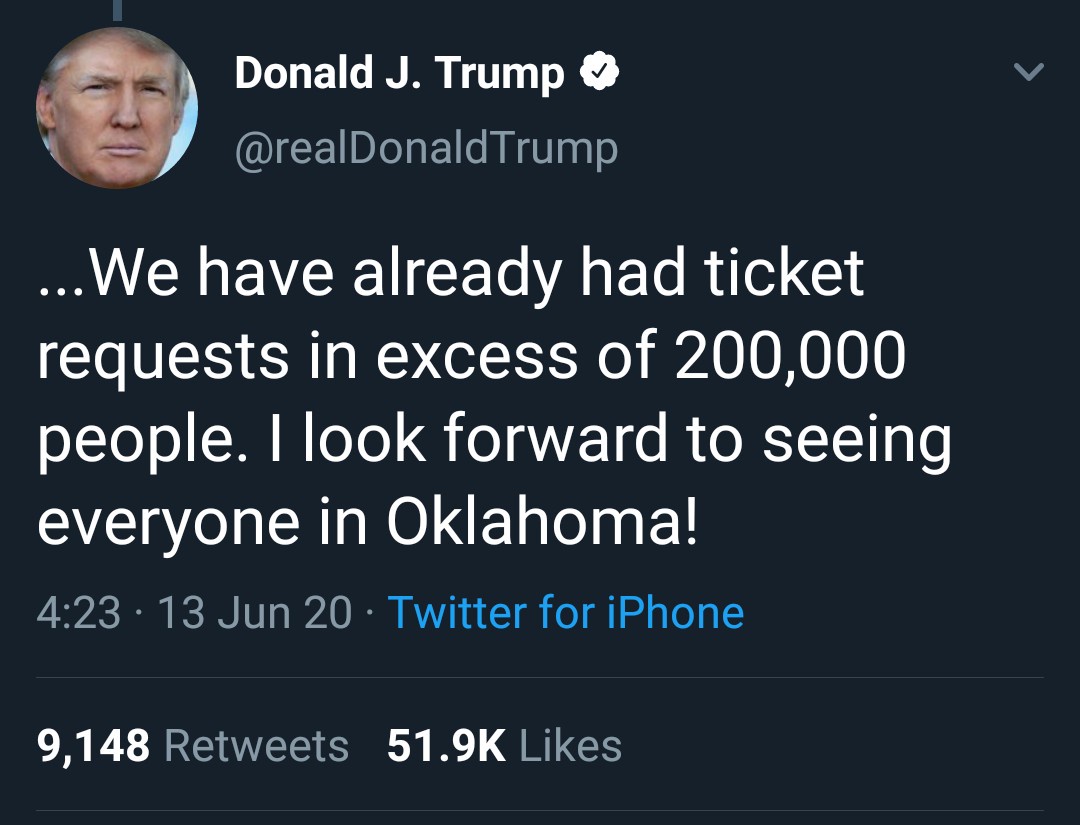1080x825 pixels.
Task: Click the Likes label
Action: pyautogui.click(x=570, y=746)
